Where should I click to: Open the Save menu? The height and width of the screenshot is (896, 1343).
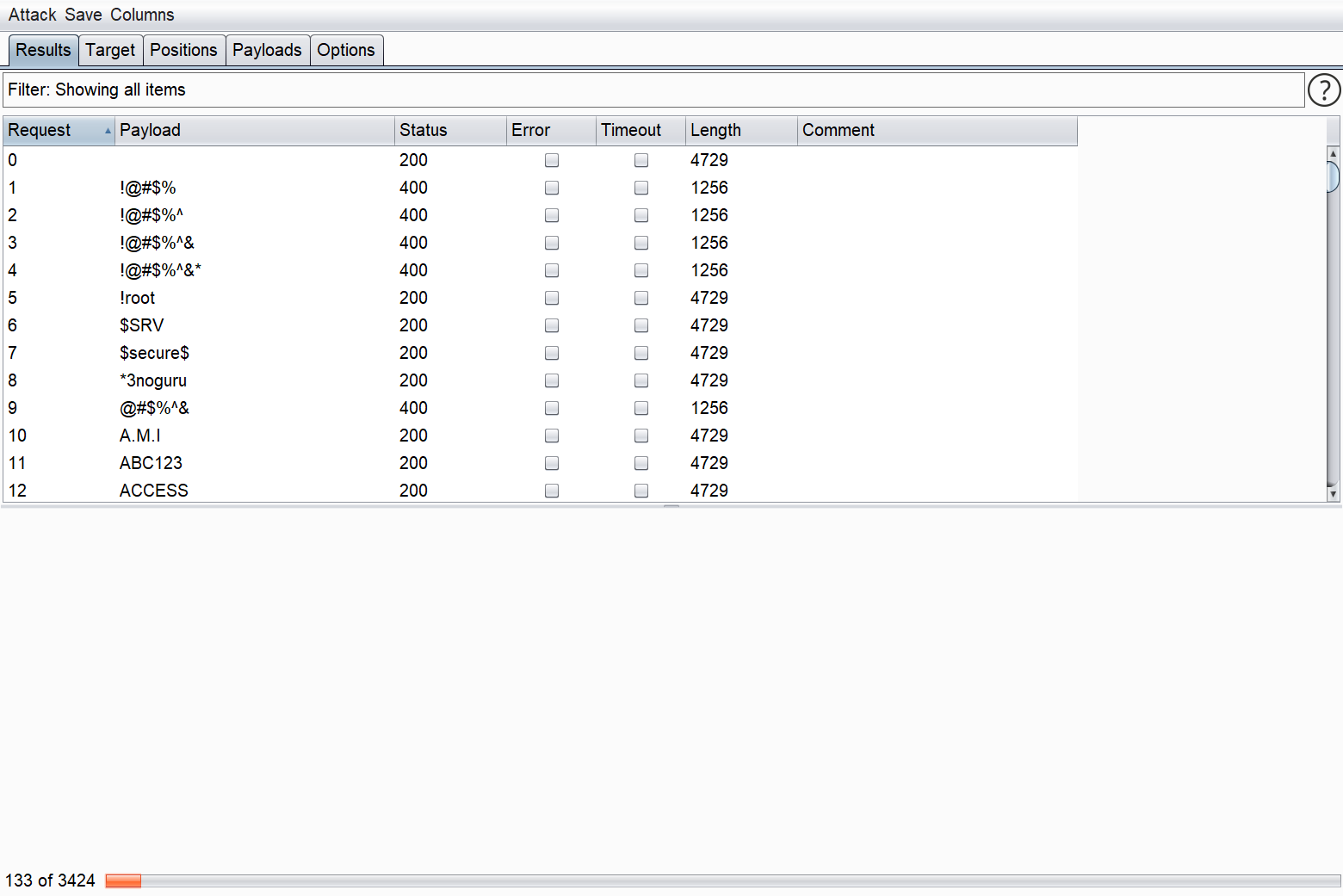(83, 15)
